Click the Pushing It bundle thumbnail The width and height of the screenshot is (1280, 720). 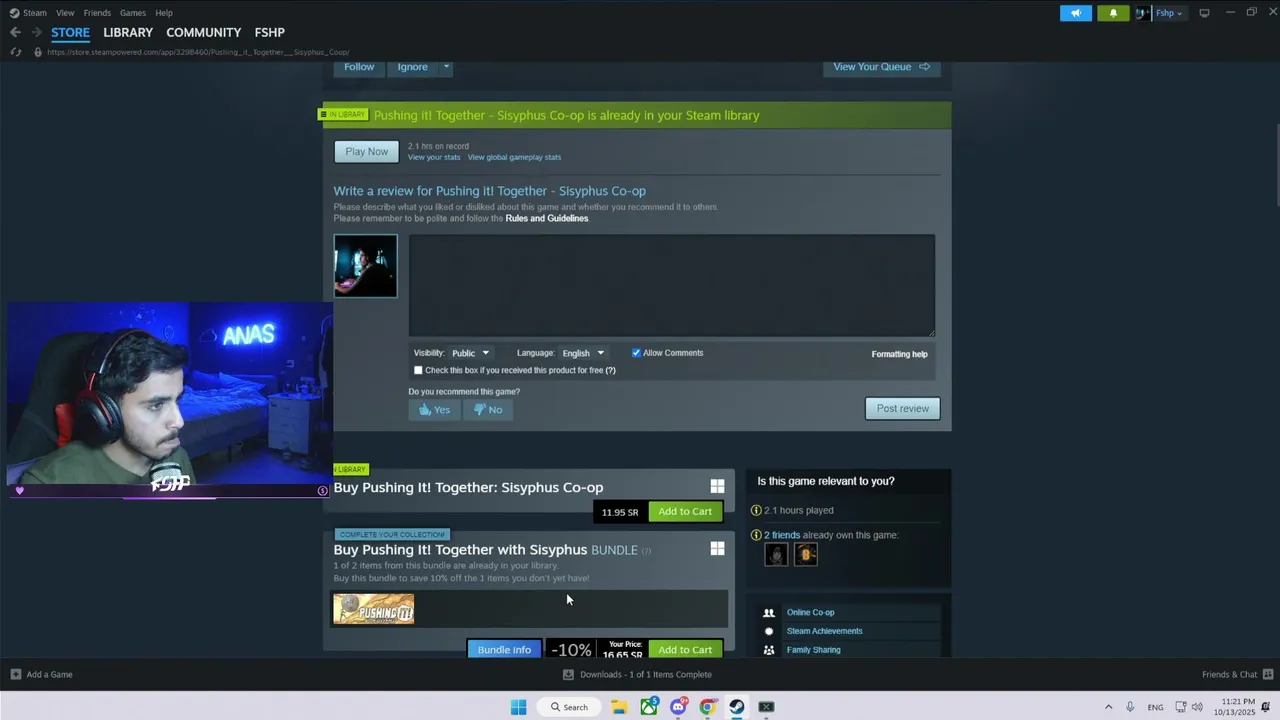[374, 609]
